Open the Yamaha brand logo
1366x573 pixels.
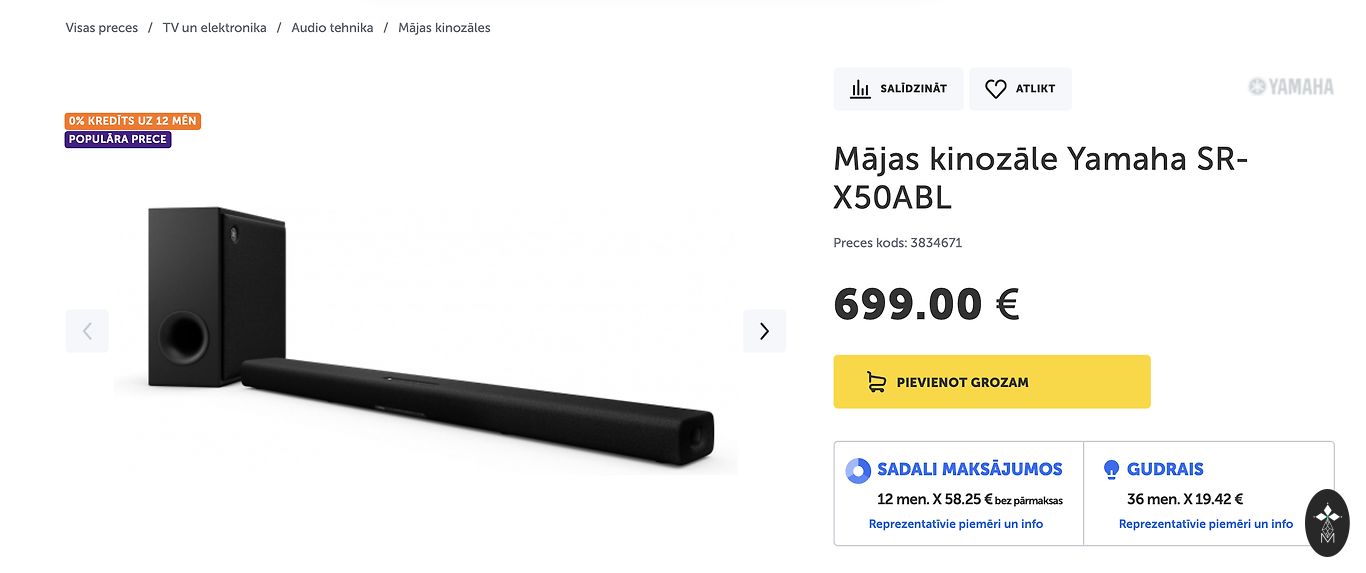pyautogui.click(x=1291, y=87)
